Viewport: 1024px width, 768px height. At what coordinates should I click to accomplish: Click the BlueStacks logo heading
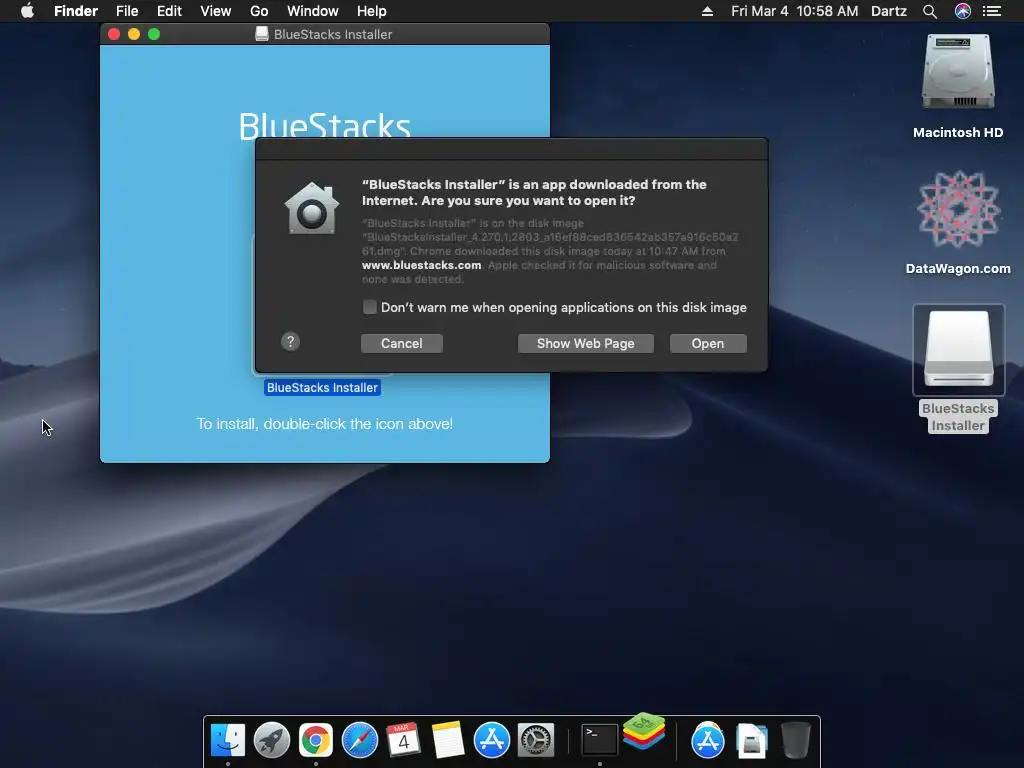(x=325, y=124)
